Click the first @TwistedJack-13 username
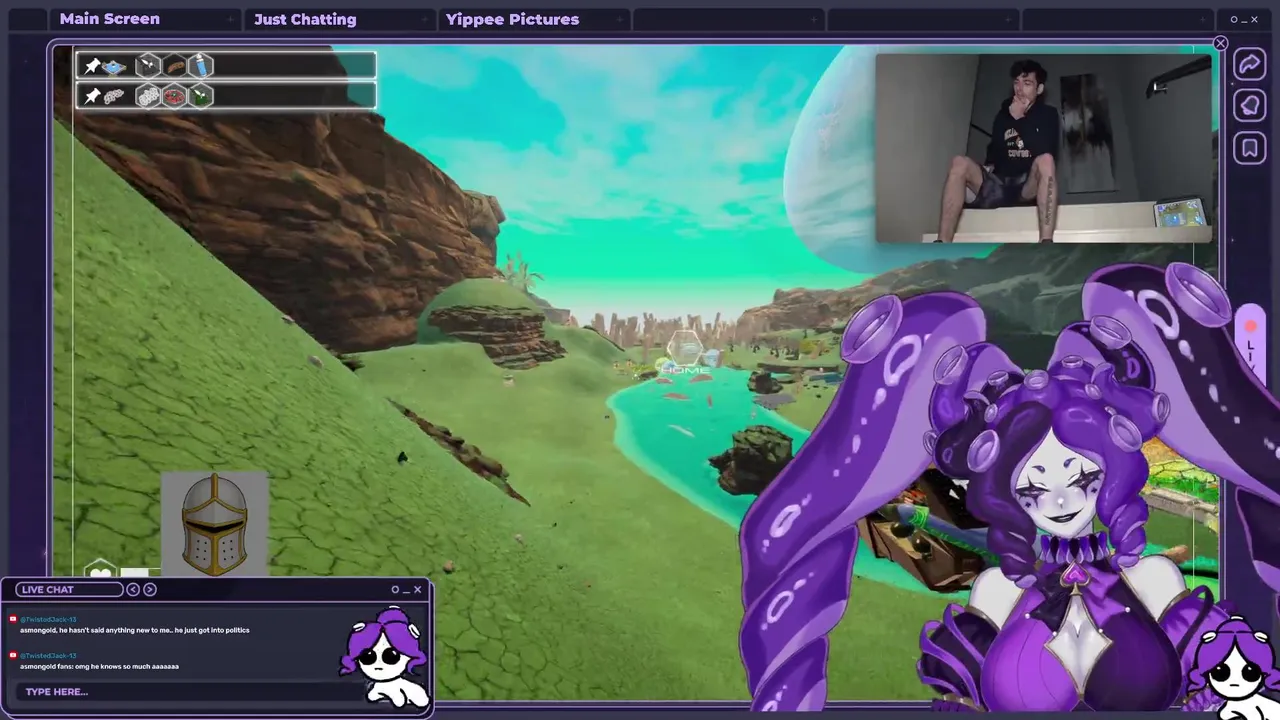 (x=48, y=619)
